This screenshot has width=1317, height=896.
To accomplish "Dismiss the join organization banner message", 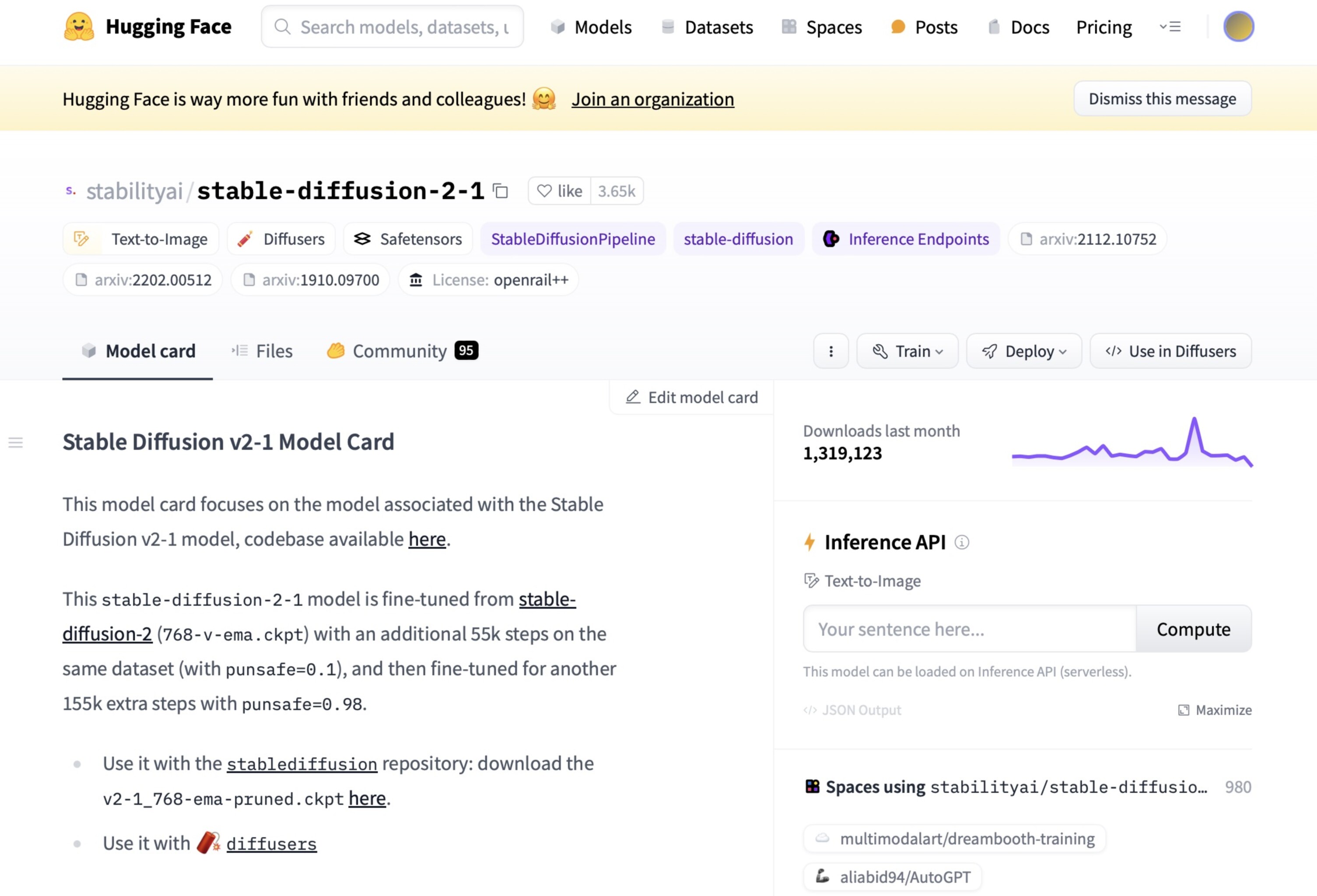I will click(1162, 98).
